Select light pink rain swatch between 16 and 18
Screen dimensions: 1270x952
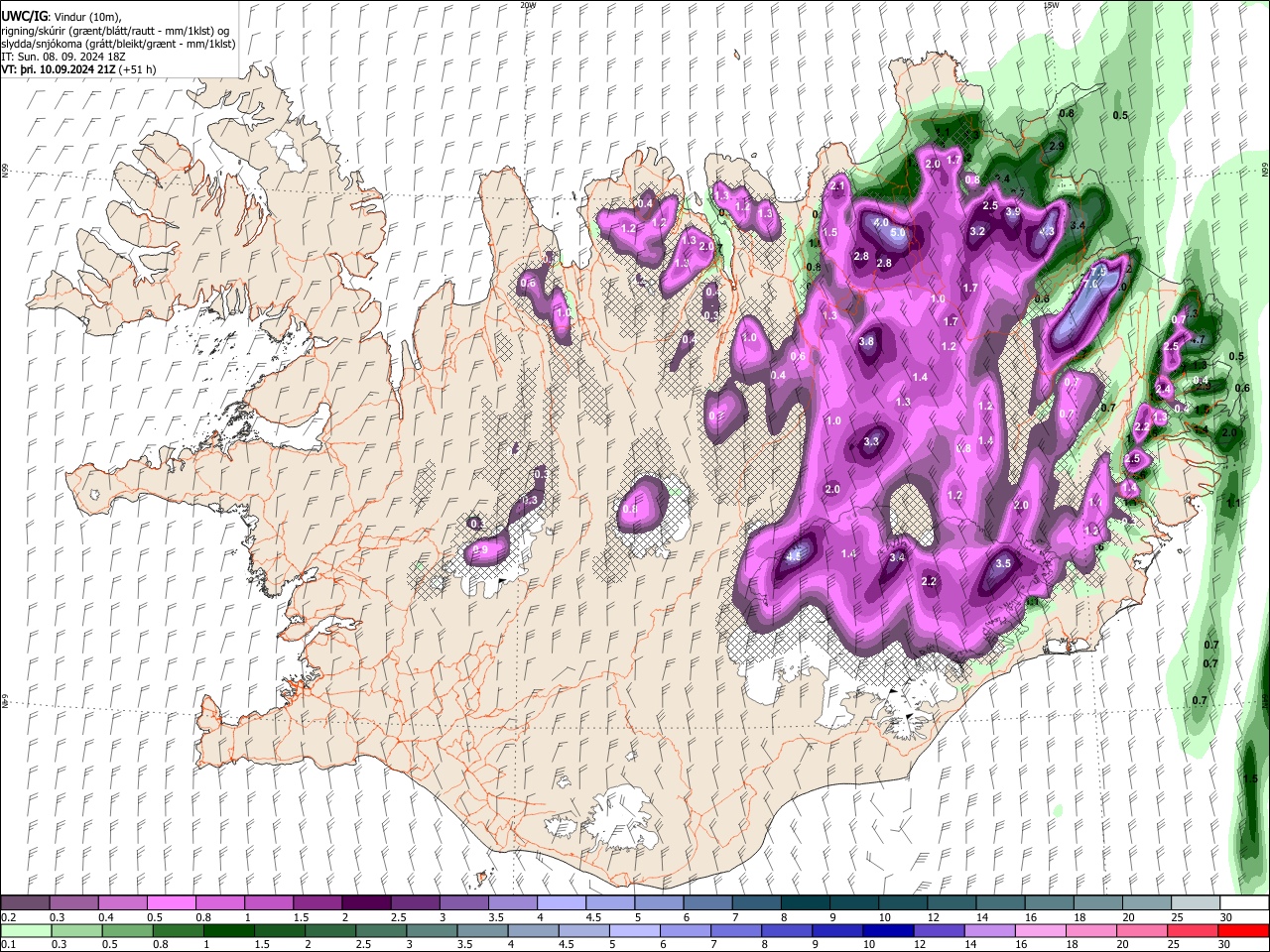[1039, 930]
